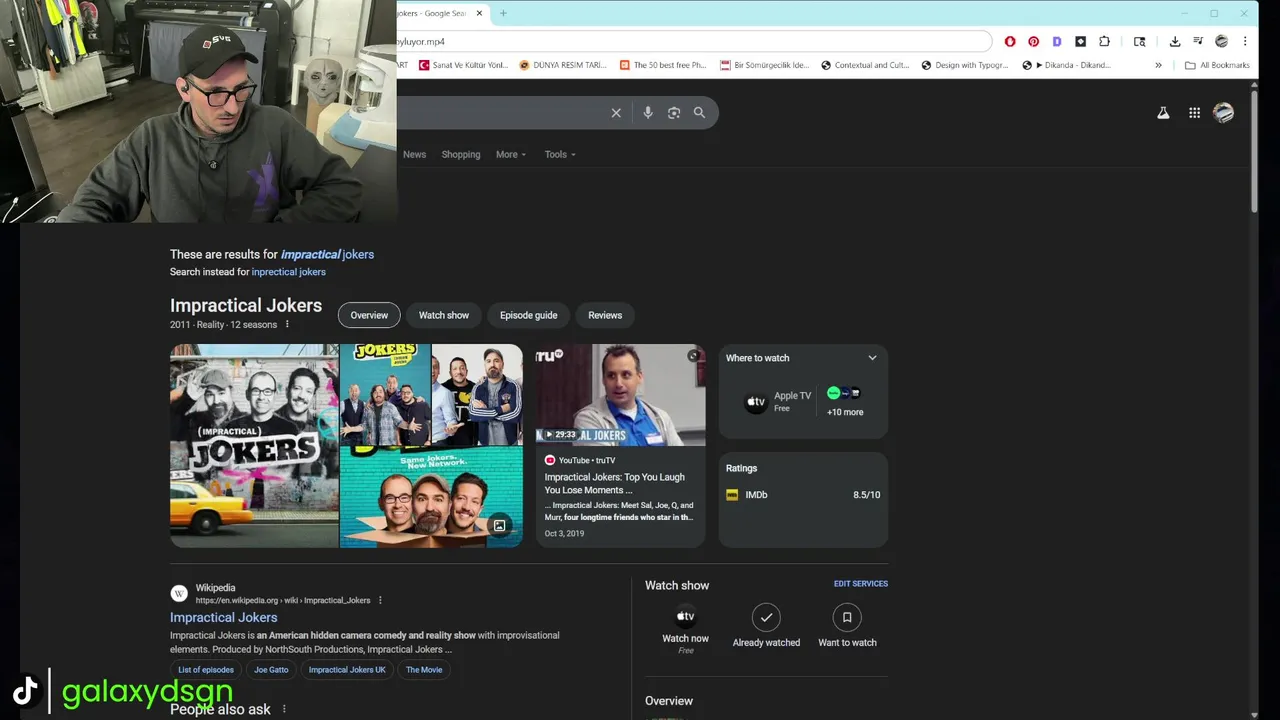Search instead for inprectical jokers
This screenshot has width=1280, height=720.
point(289,272)
